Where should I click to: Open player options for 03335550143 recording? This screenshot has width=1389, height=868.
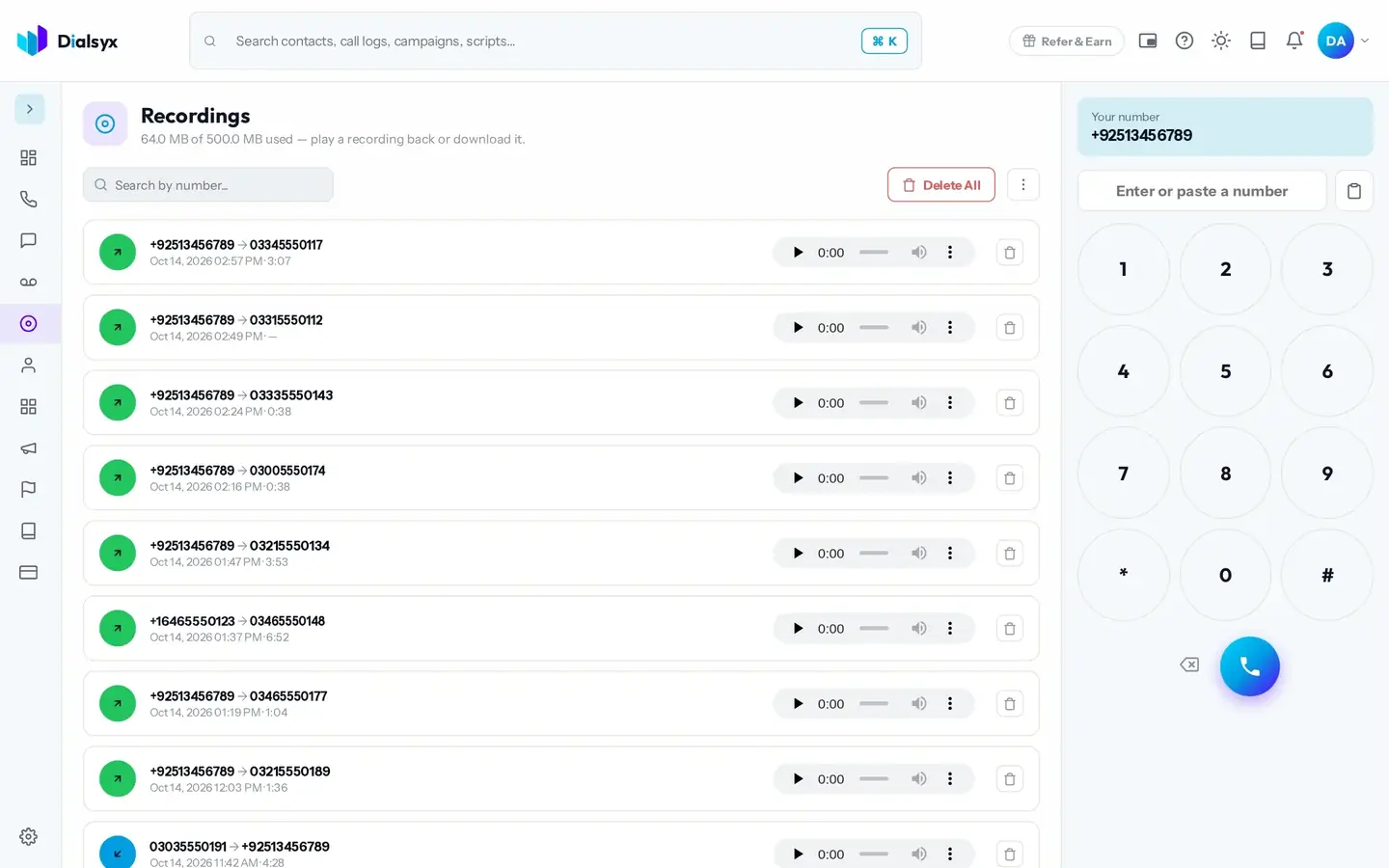(x=950, y=402)
